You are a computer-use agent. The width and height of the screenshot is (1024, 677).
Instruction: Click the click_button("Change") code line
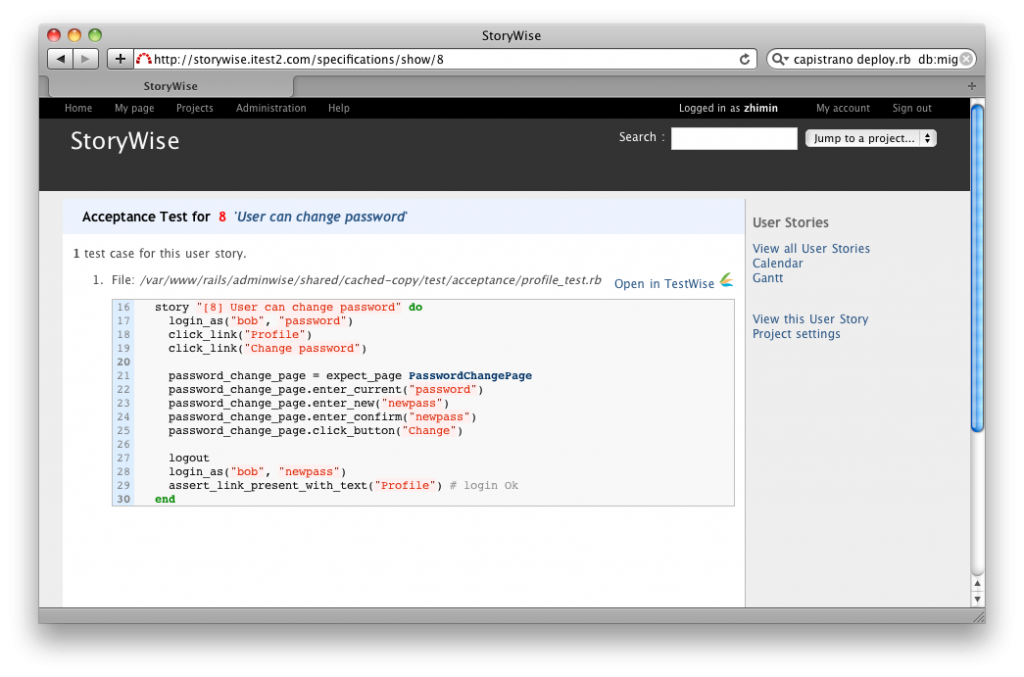(315, 430)
